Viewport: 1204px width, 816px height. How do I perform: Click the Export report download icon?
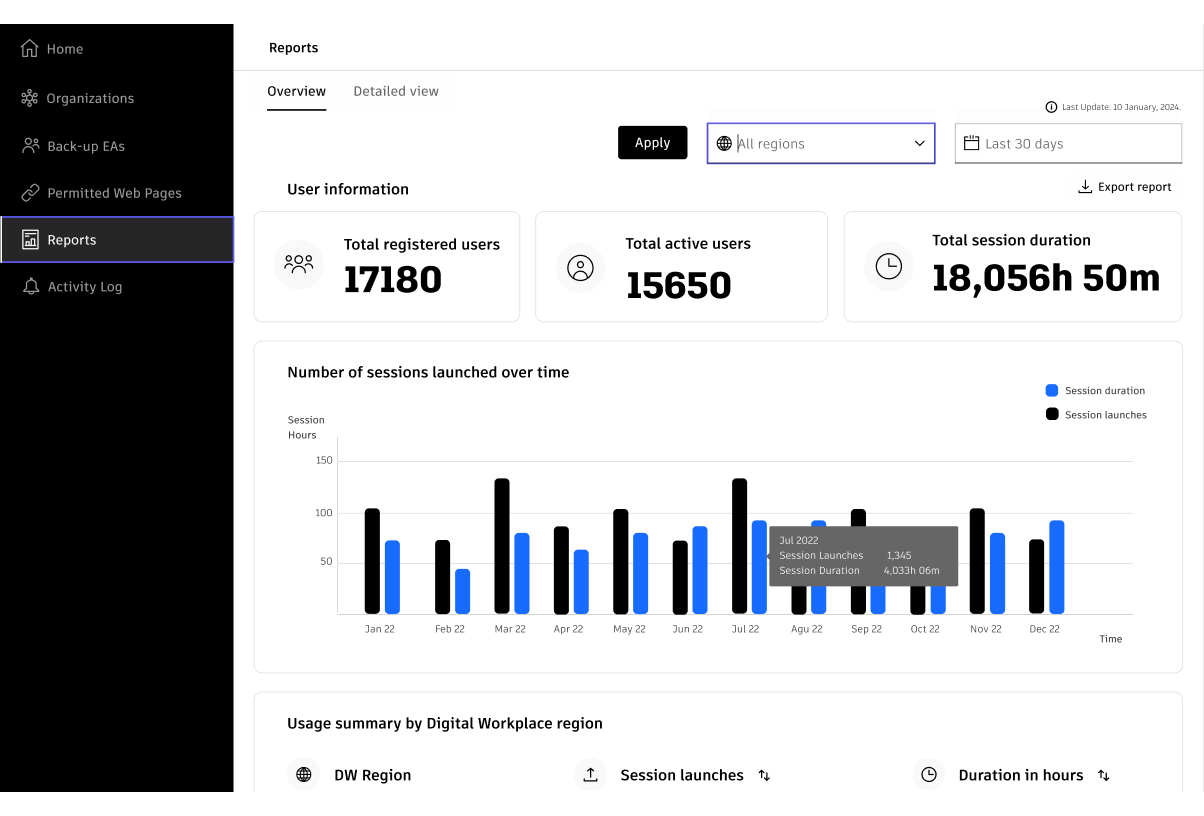(x=1085, y=187)
